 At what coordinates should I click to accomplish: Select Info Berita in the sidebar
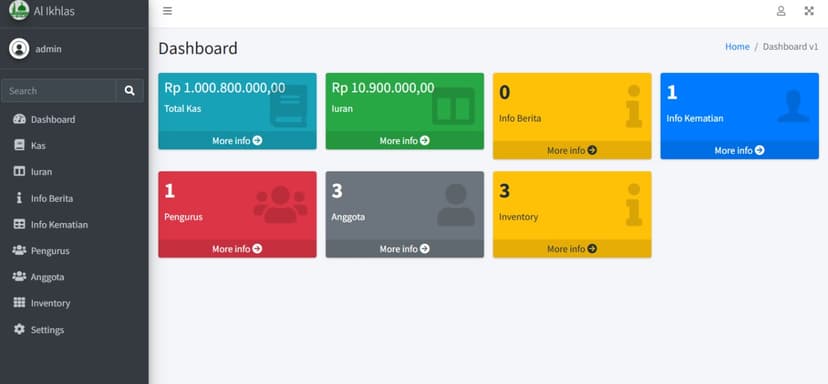(x=74, y=198)
